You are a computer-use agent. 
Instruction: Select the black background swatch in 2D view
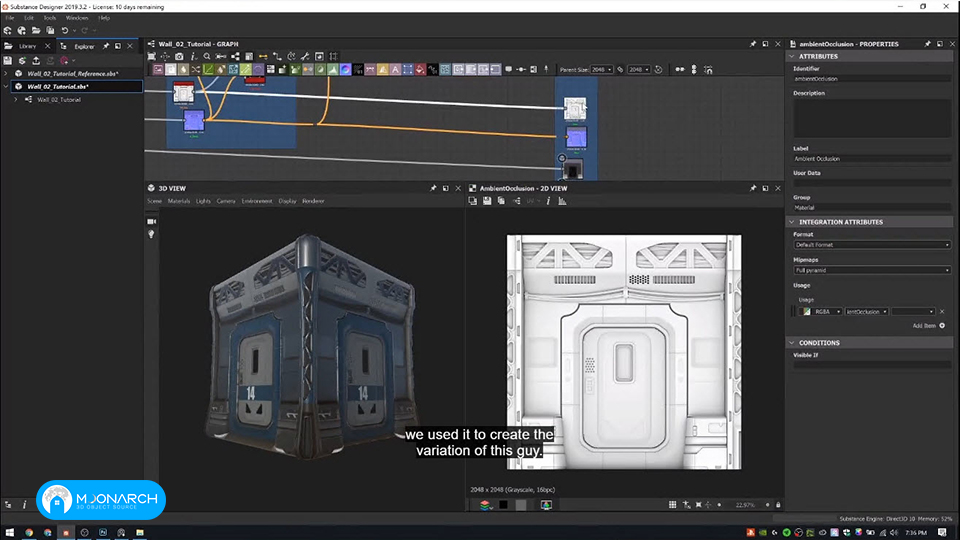pyautogui.click(x=503, y=505)
